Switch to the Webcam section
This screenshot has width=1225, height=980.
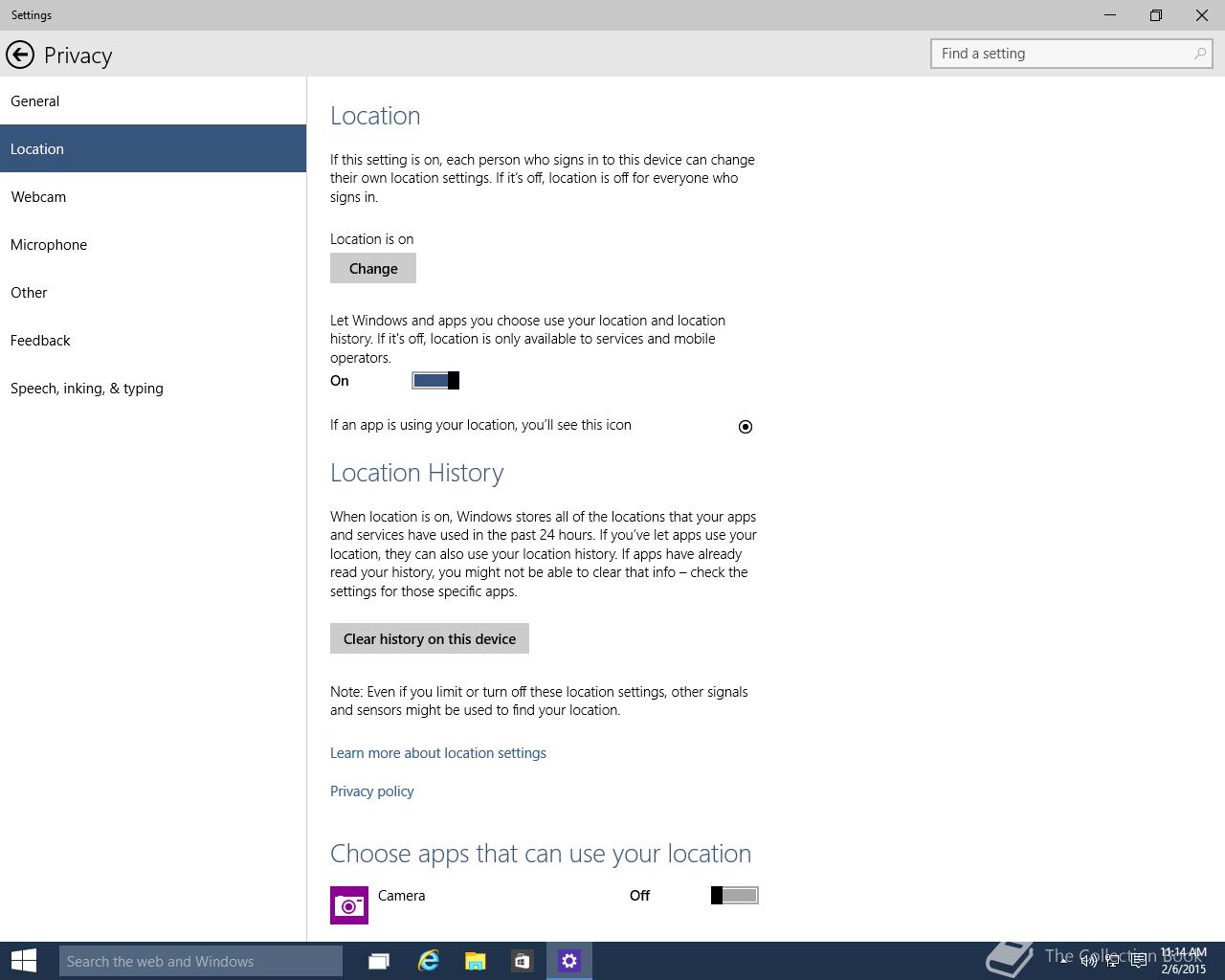coord(153,196)
